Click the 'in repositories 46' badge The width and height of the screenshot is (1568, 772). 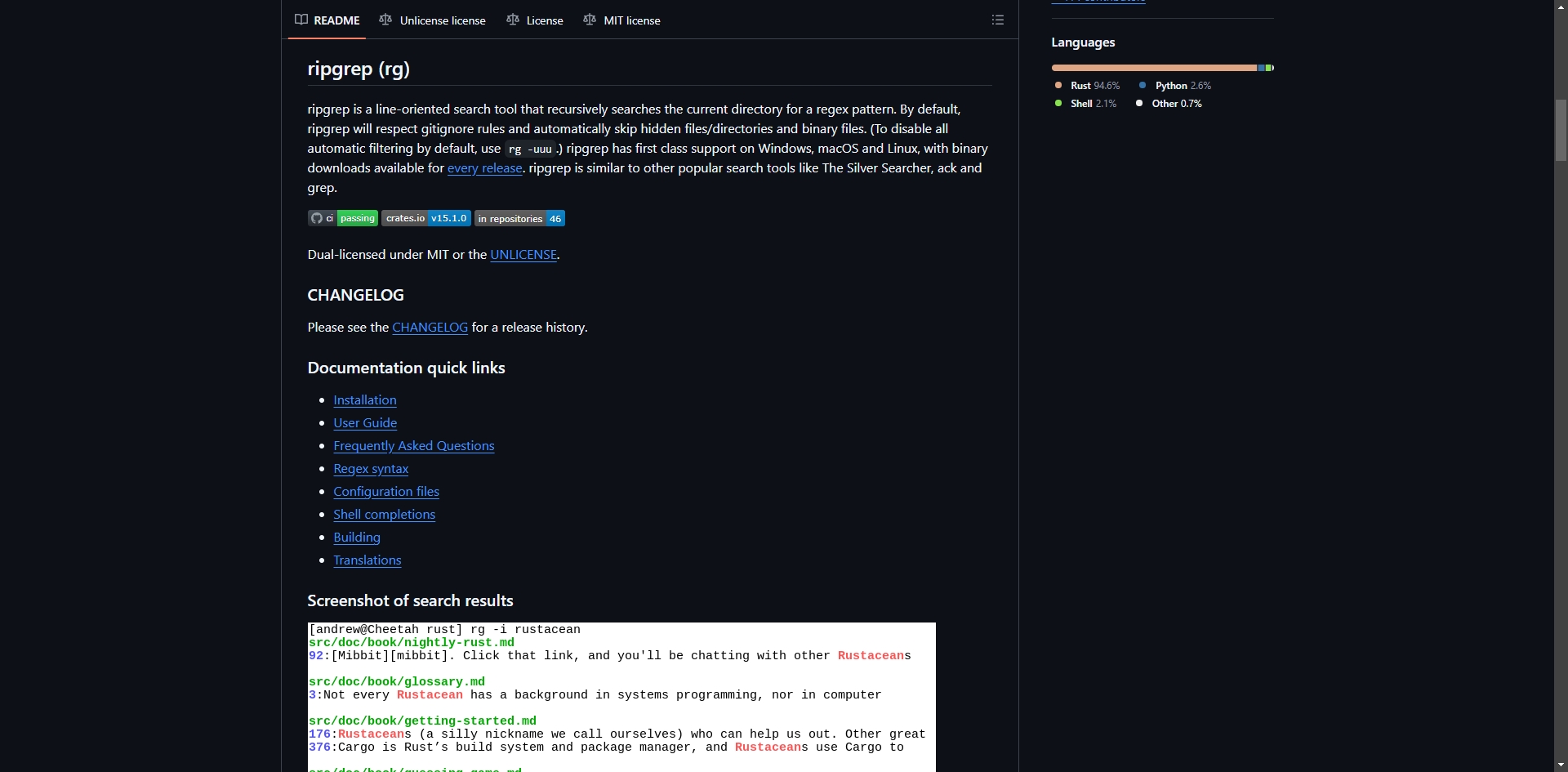pyautogui.click(x=519, y=218)
